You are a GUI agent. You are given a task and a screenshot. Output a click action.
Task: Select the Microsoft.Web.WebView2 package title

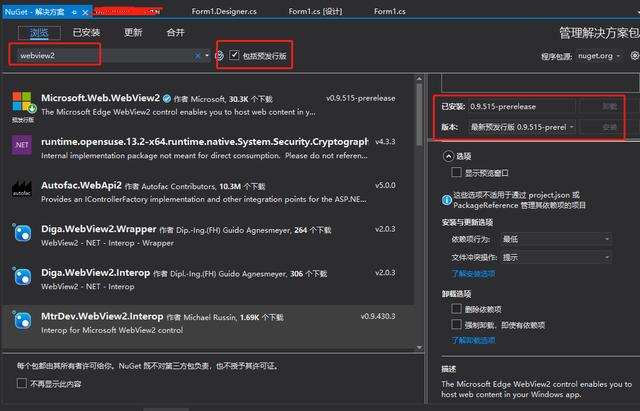100,98
